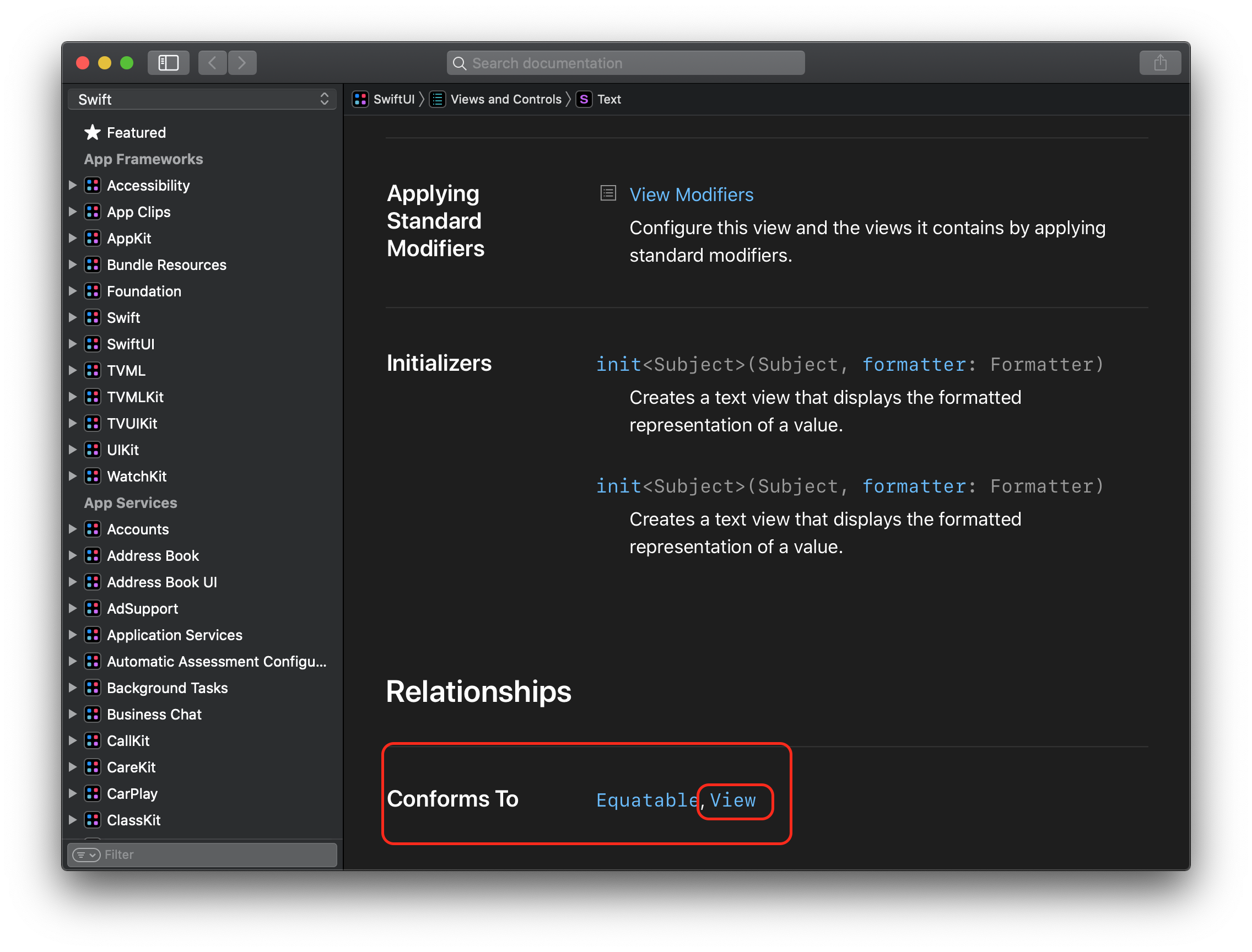Toggle the sidebar navigator button
Viewport: 1252px width, 952px height.
(x=168, y=62)
